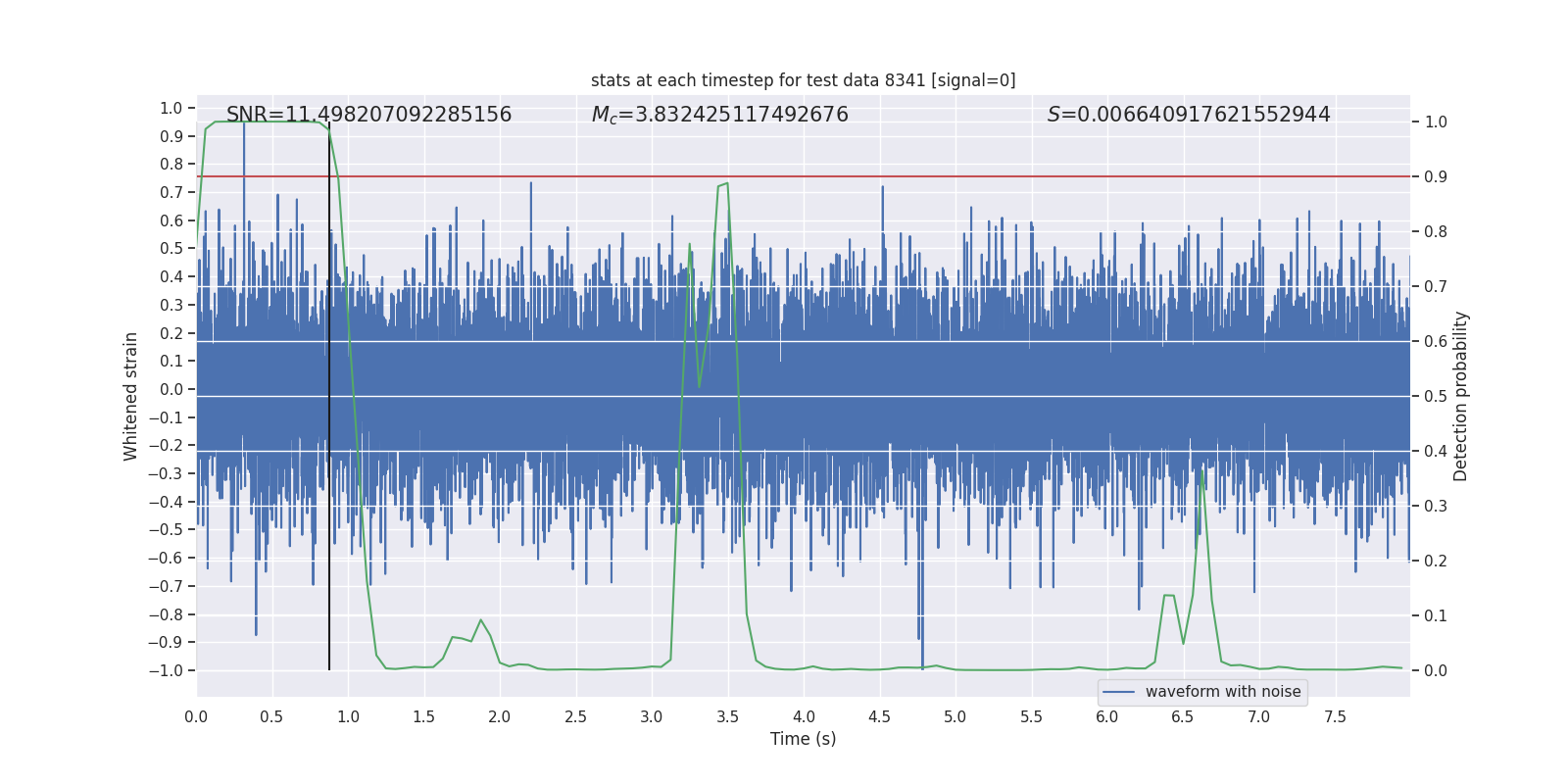Click the left axis tick label 0.0

click(171, 389)
